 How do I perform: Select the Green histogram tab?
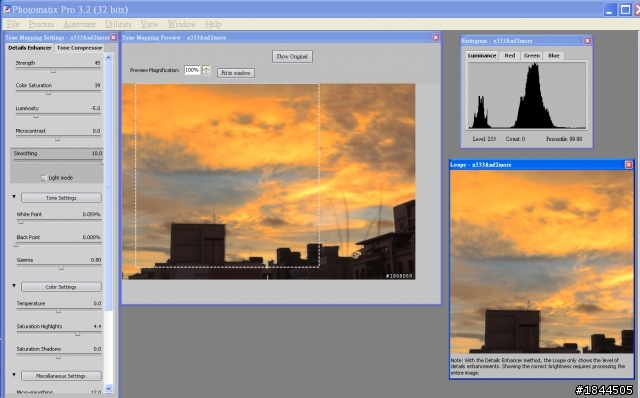coord(532,56)
